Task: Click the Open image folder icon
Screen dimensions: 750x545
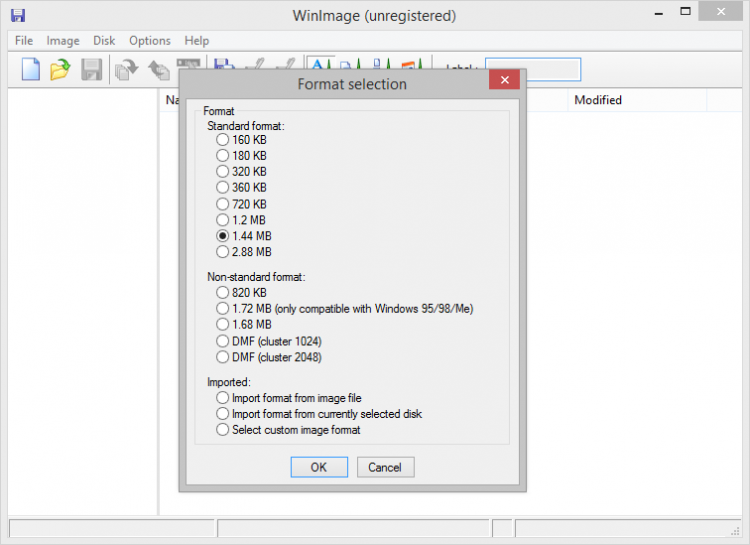Action: click(60, 69)
